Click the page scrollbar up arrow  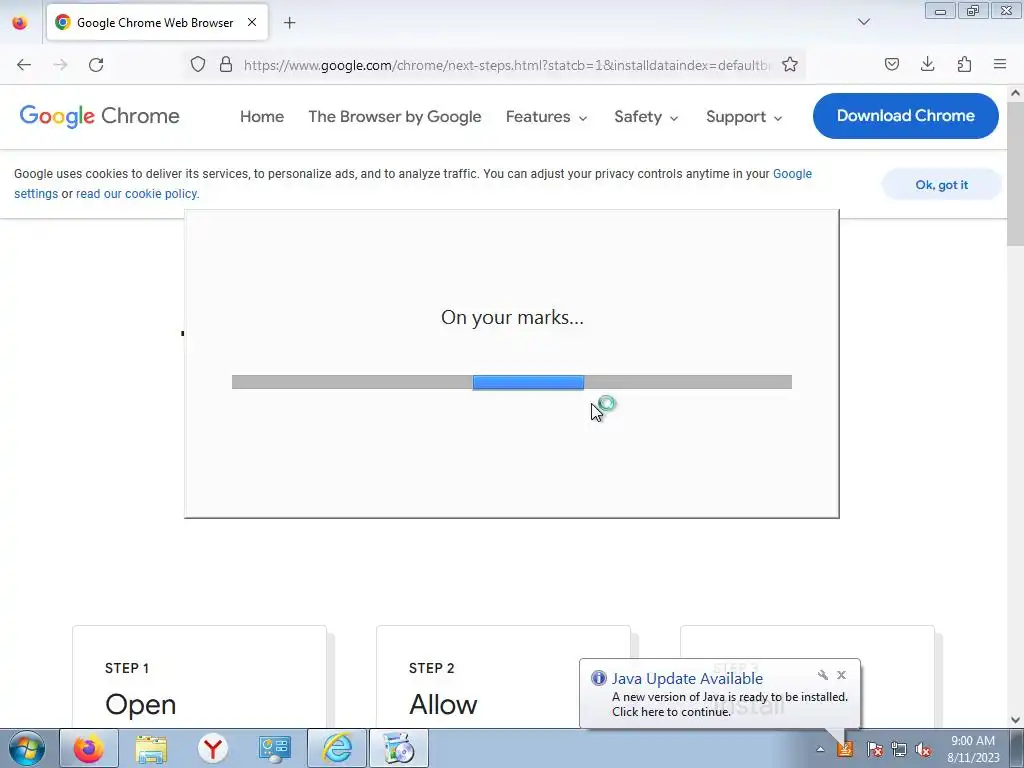click(1016, 93)
